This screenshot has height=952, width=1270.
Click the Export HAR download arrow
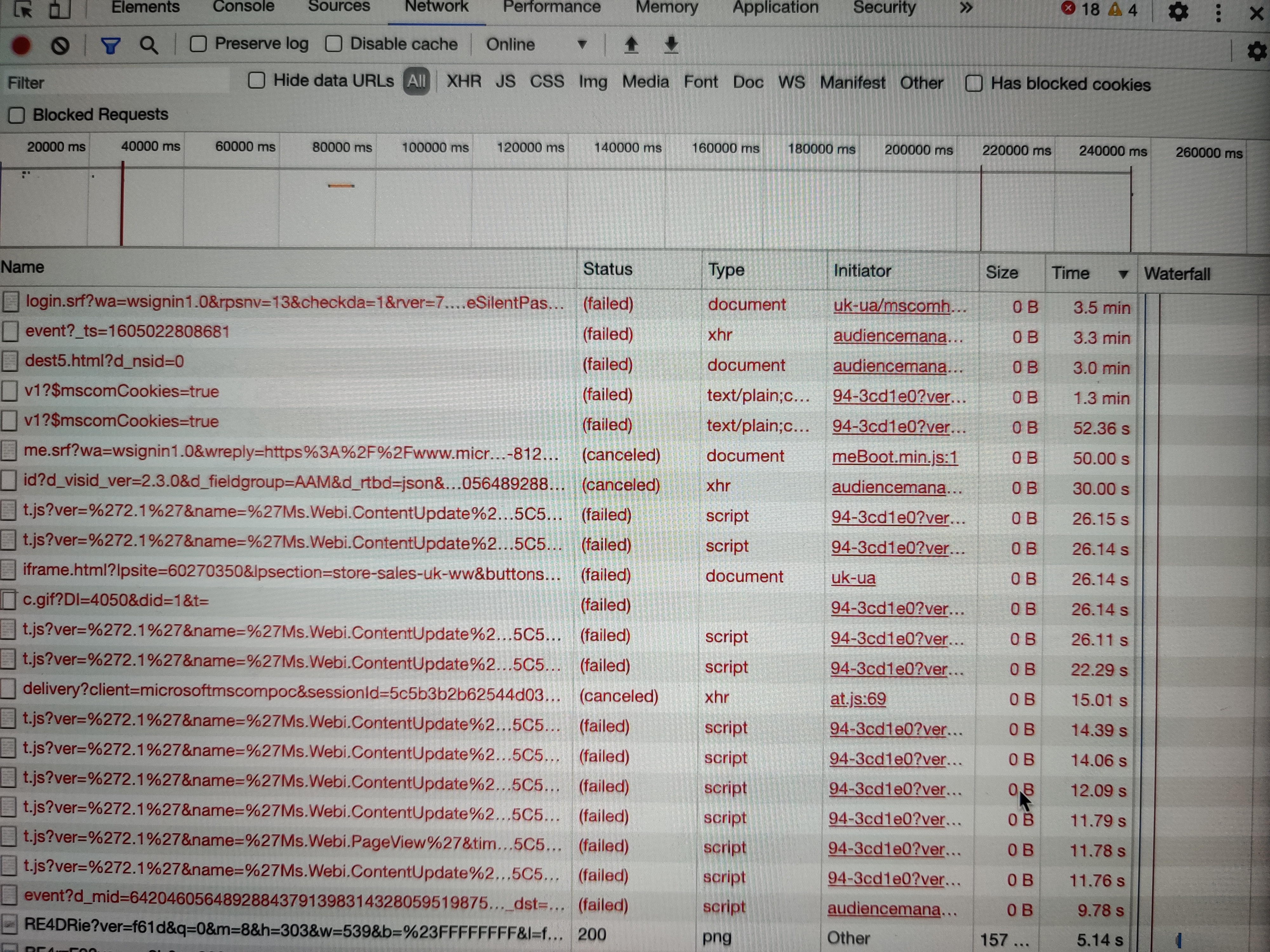click(x=671, y=45)
